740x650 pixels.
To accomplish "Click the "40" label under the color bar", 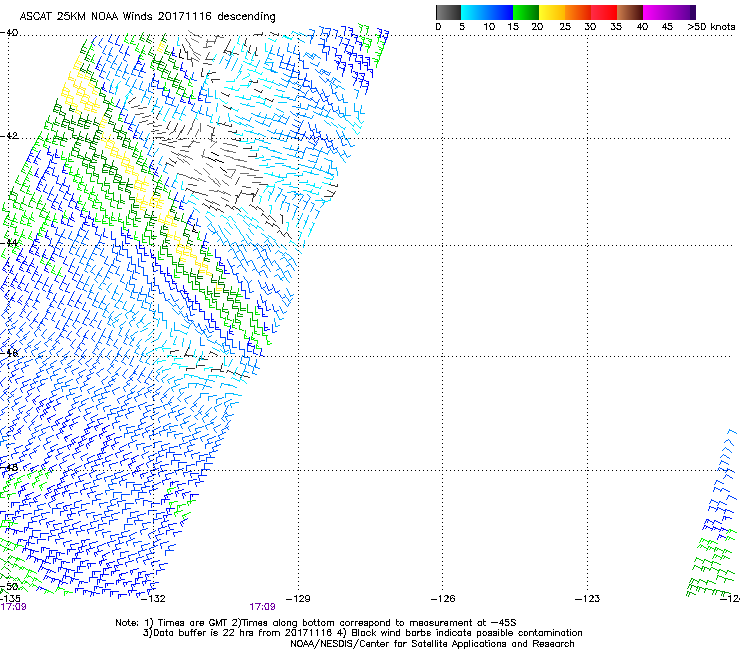I will [x=642, y=27].
